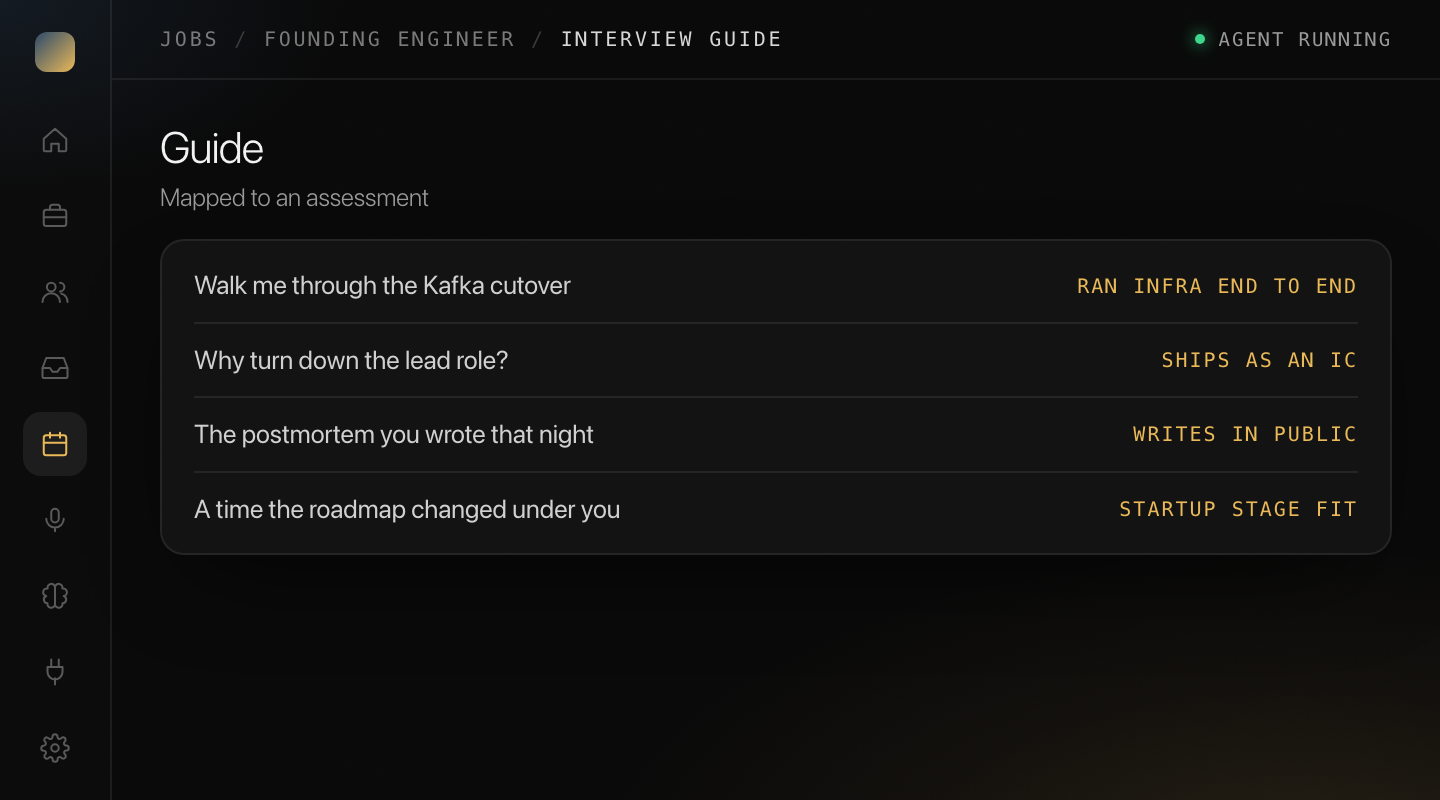The width and height of the screenshot is (1440, 800).
Task: Open the microphone icon in sidebar
Action: (x=55, y=520)
